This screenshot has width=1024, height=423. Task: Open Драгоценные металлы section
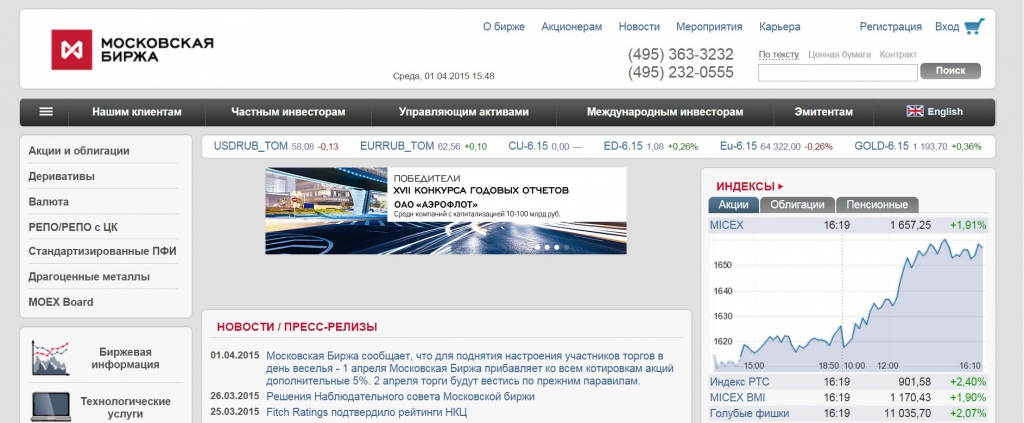(x=89, y=277)
